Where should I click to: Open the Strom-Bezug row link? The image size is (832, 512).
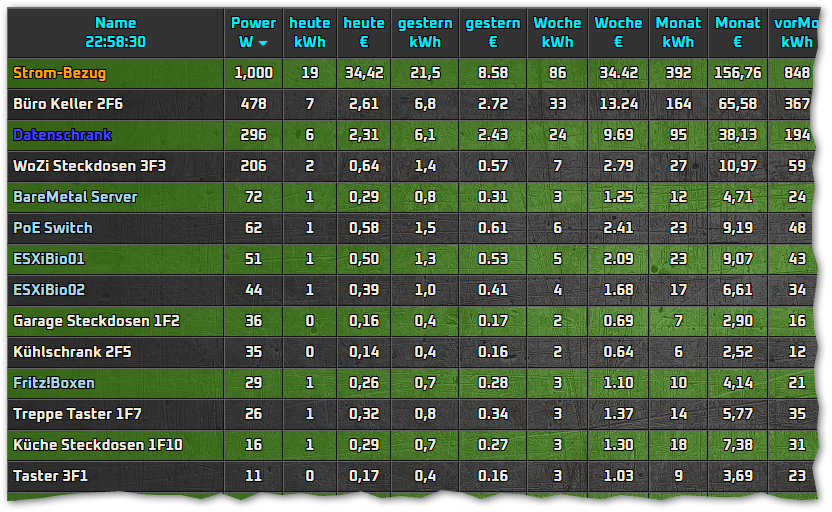(59, 73)
